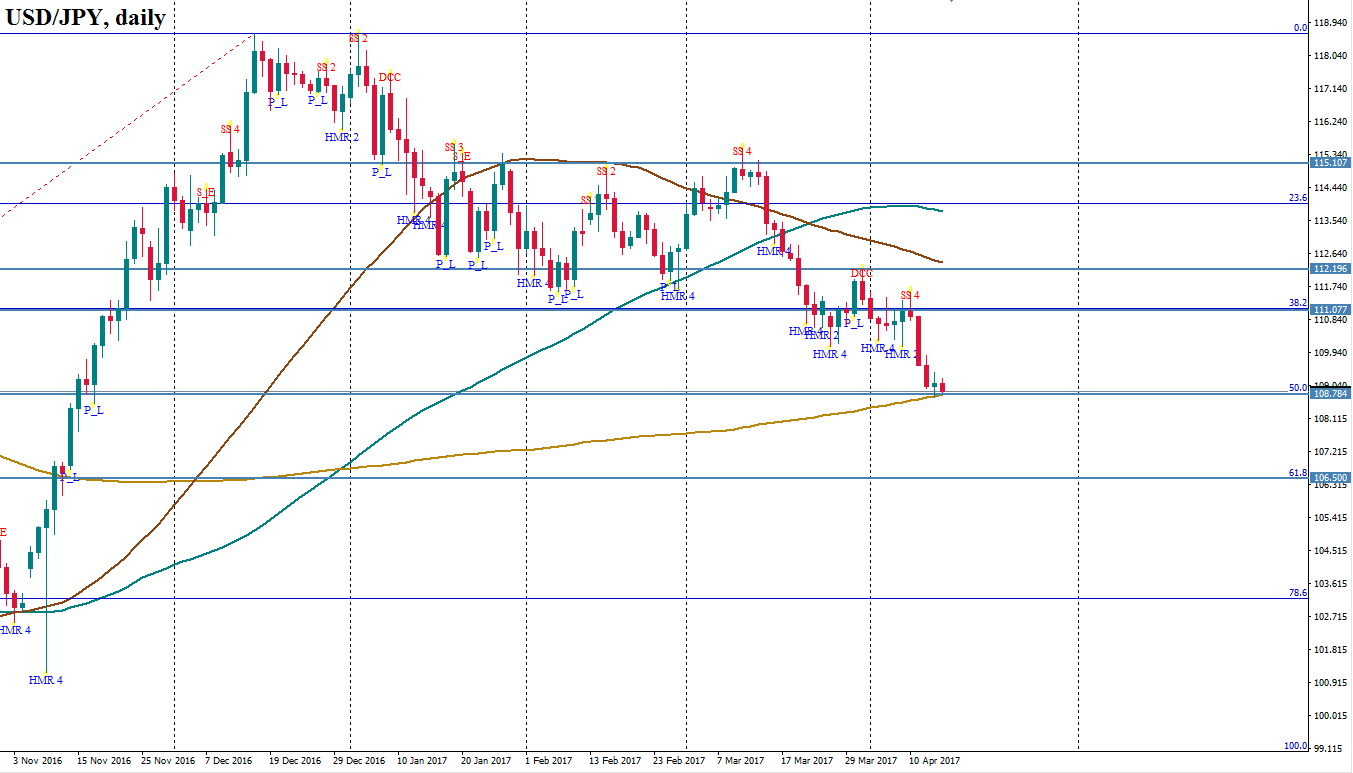Click the 108.784 price level tag
Screen dimensions: 1353x773
coord(1331,393)
